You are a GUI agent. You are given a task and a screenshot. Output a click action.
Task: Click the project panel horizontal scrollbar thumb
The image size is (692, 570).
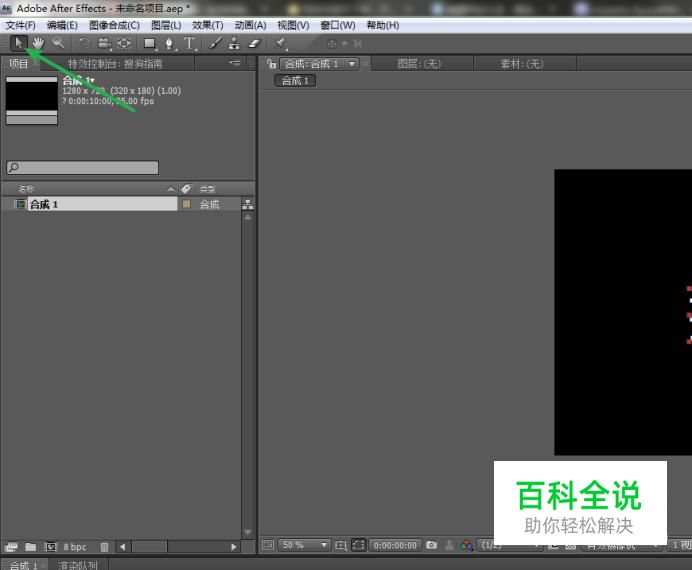pos(150,547)
